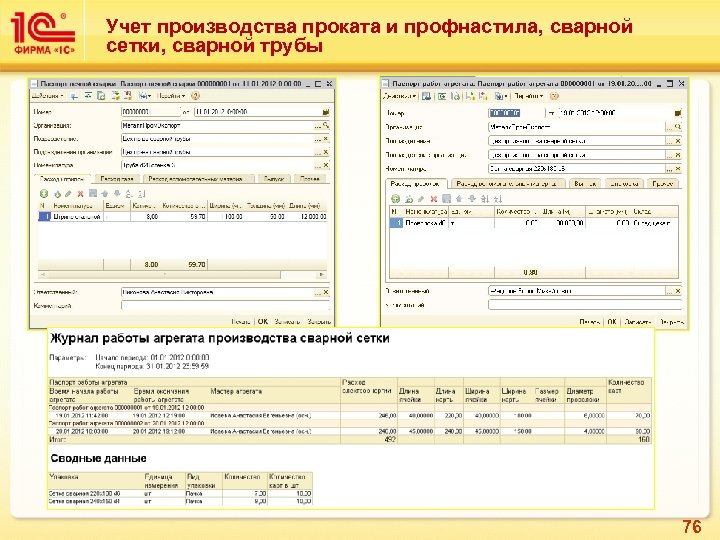Open the Прочее tab in left window

click(x=310, y=179)
